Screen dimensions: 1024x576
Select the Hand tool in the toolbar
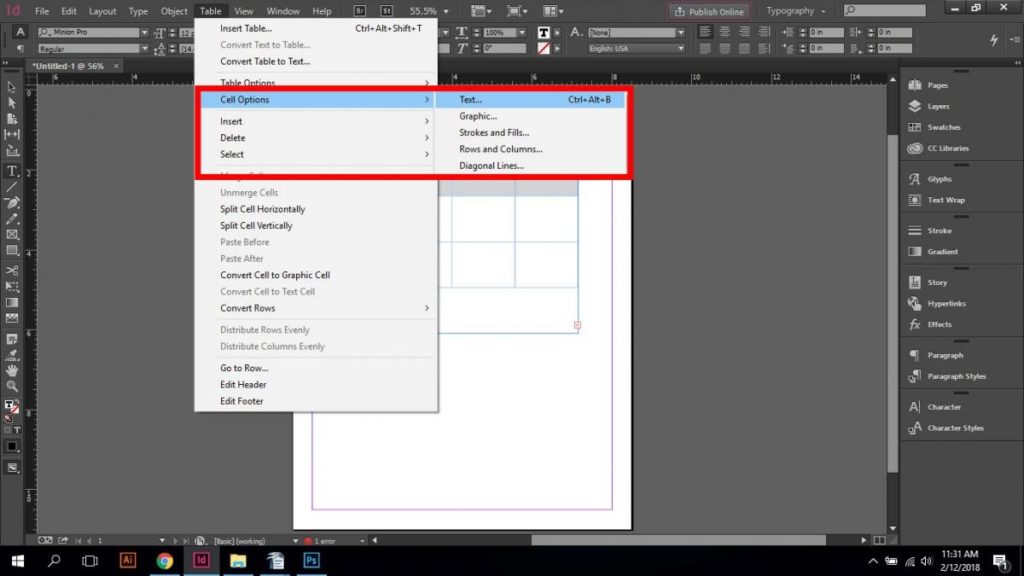pyautogui.click(x=13, y=371)
